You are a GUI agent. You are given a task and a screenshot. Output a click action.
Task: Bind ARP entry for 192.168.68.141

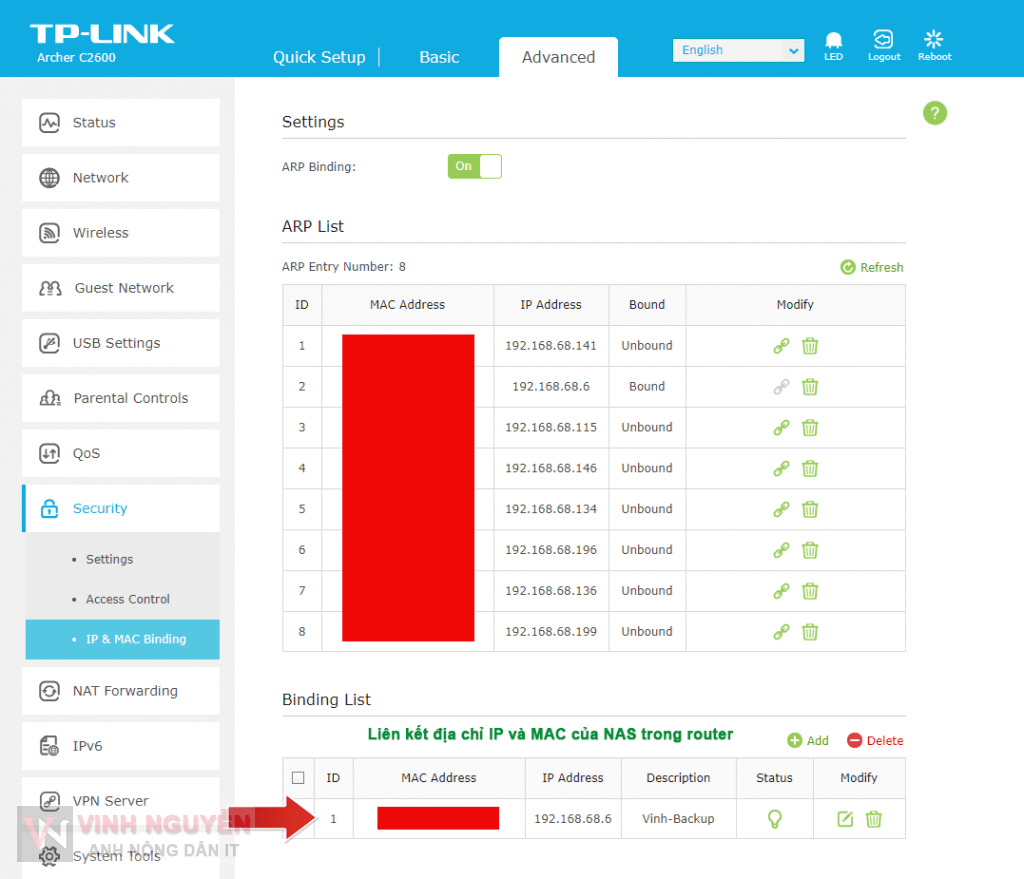click(781, 346)
